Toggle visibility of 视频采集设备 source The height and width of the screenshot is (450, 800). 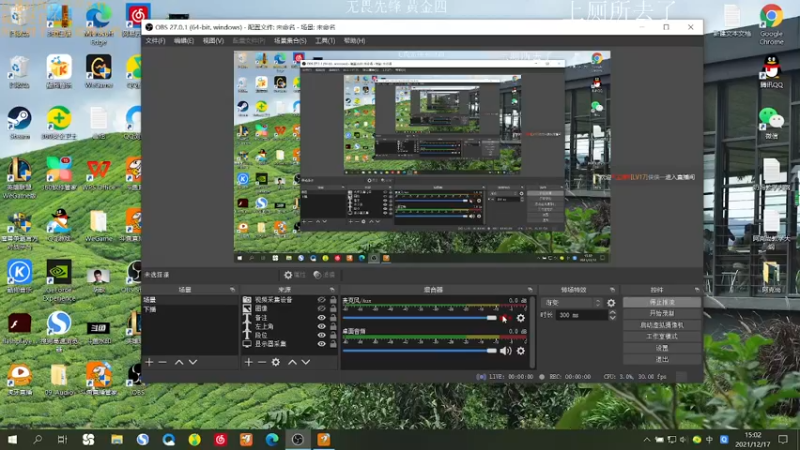[321, 300]
